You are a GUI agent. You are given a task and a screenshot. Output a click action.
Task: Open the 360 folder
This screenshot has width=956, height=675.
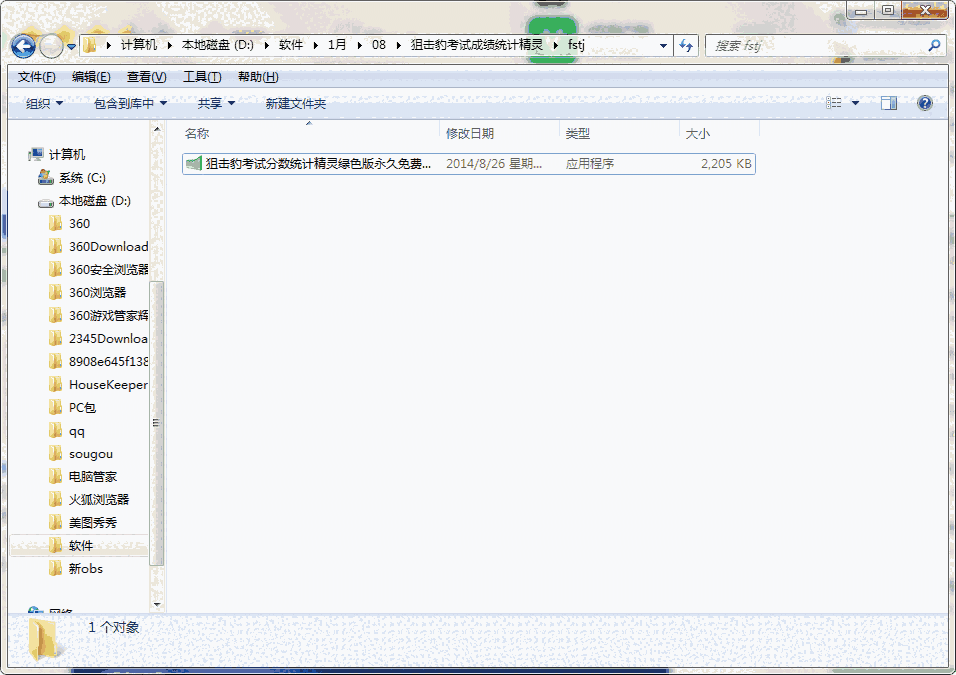click(x=79, y=224)
